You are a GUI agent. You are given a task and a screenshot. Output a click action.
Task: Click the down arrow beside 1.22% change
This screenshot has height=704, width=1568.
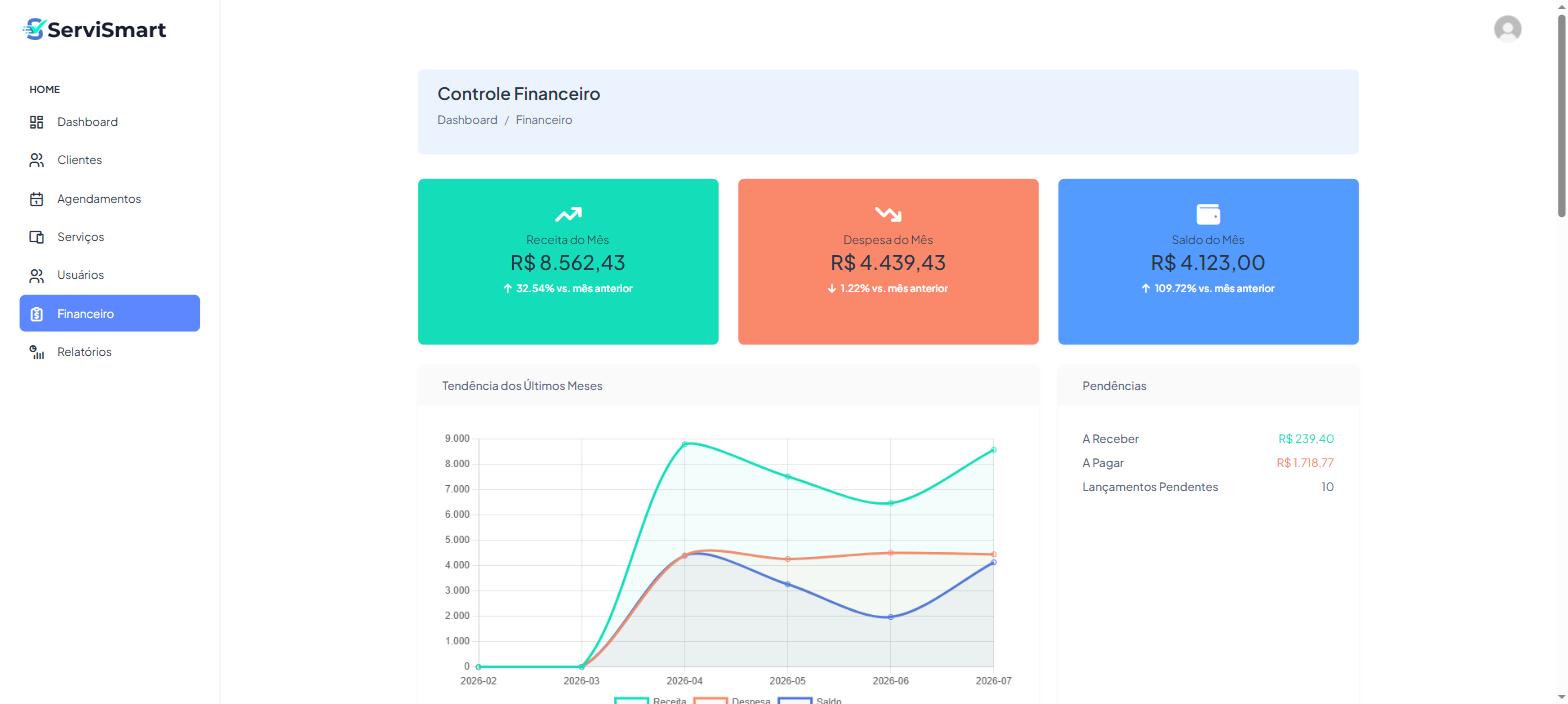tap(832, 288)
